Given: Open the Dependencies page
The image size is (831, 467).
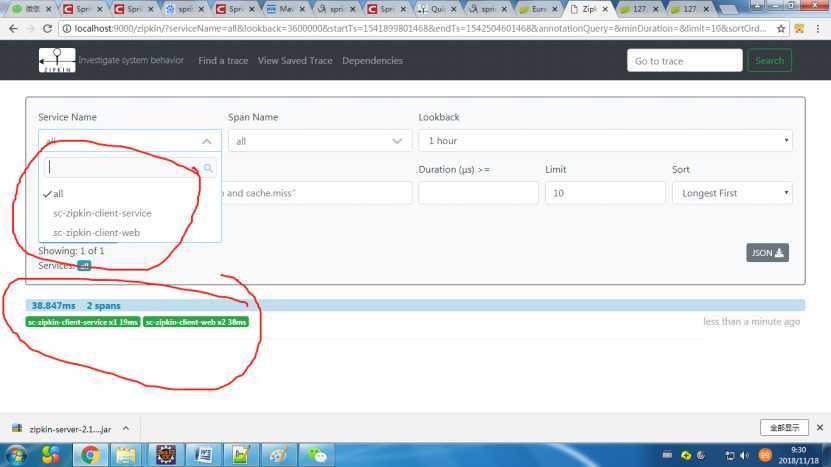Looking at the screenshot, I should click(373, 60).
